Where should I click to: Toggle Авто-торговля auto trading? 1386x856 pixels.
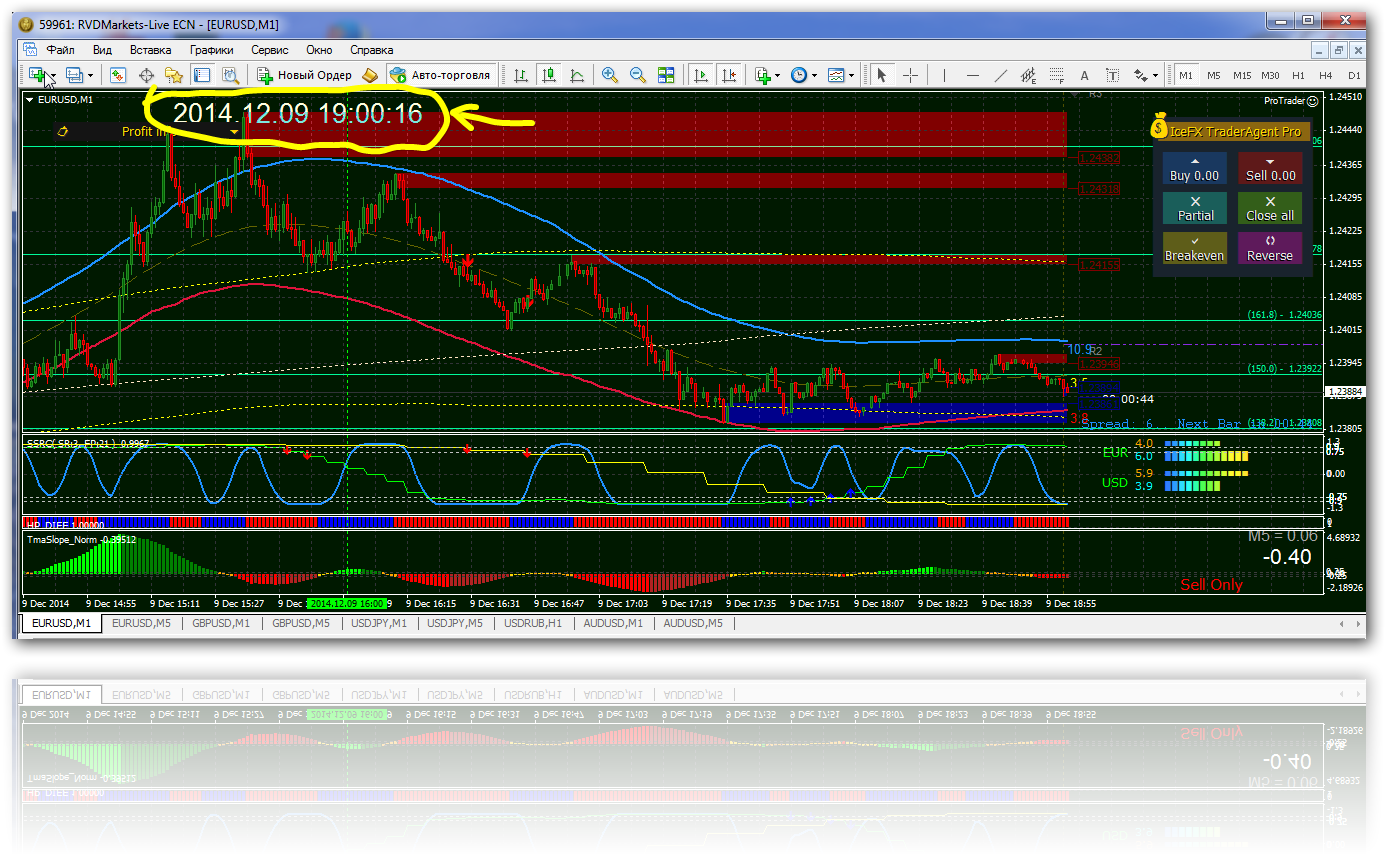click(441, 75)
